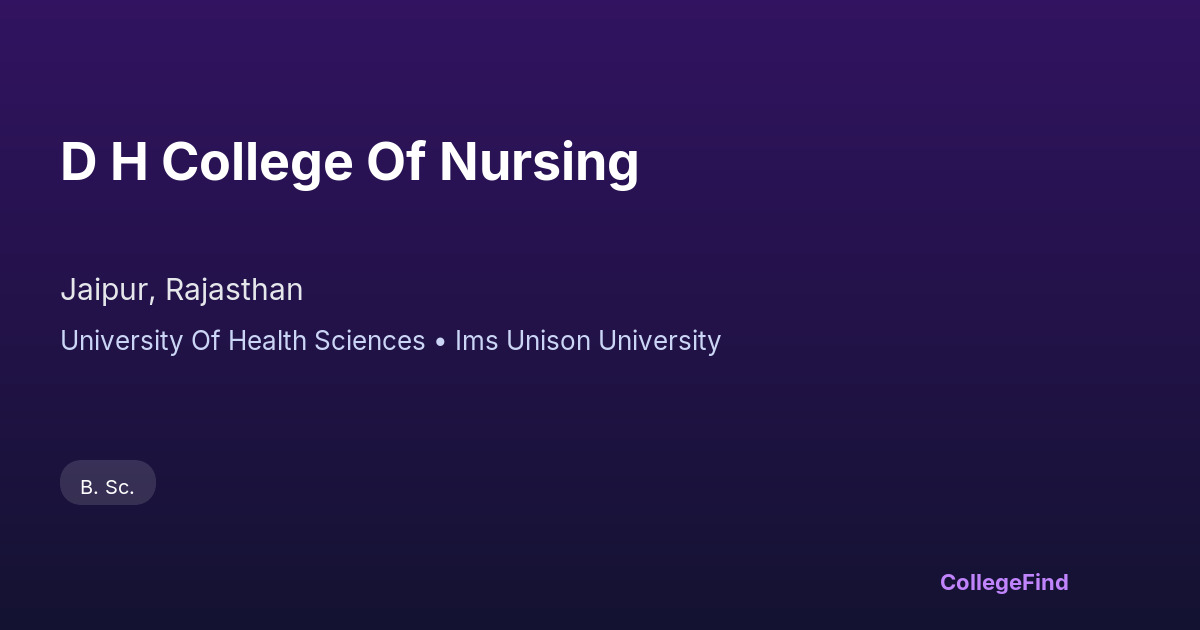Click the Find part of the CollegeFind logo
The image size is (1200, 630).
[x=1045, y=582]
